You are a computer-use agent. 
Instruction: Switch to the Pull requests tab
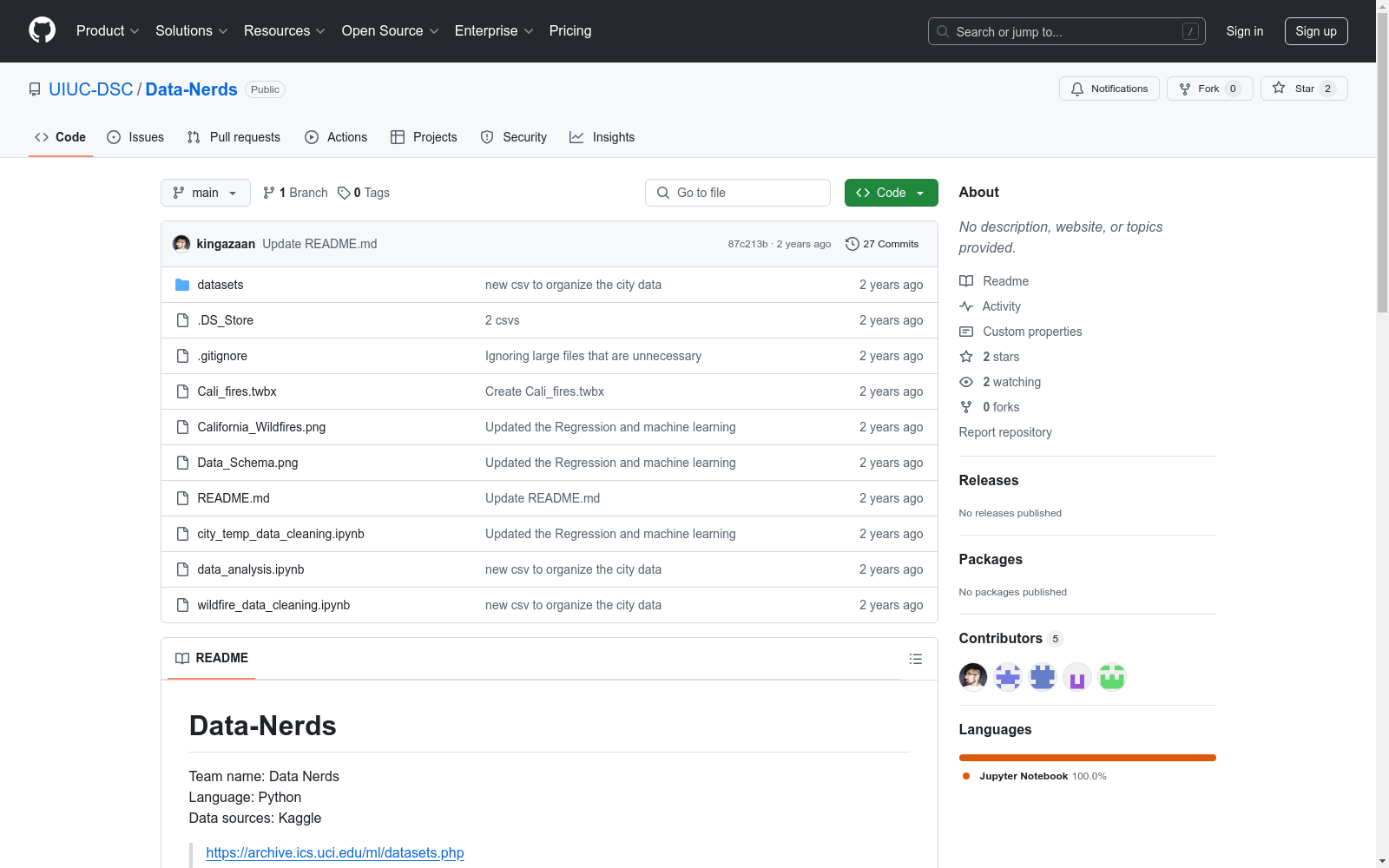click(x=234, y=137)
